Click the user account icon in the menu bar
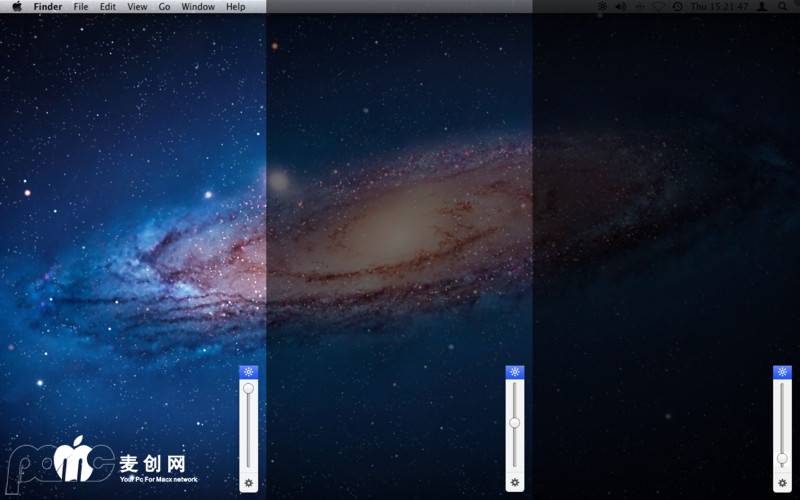Screen dimensions: 800x500 pyautogui.click(x=762, y=6)
